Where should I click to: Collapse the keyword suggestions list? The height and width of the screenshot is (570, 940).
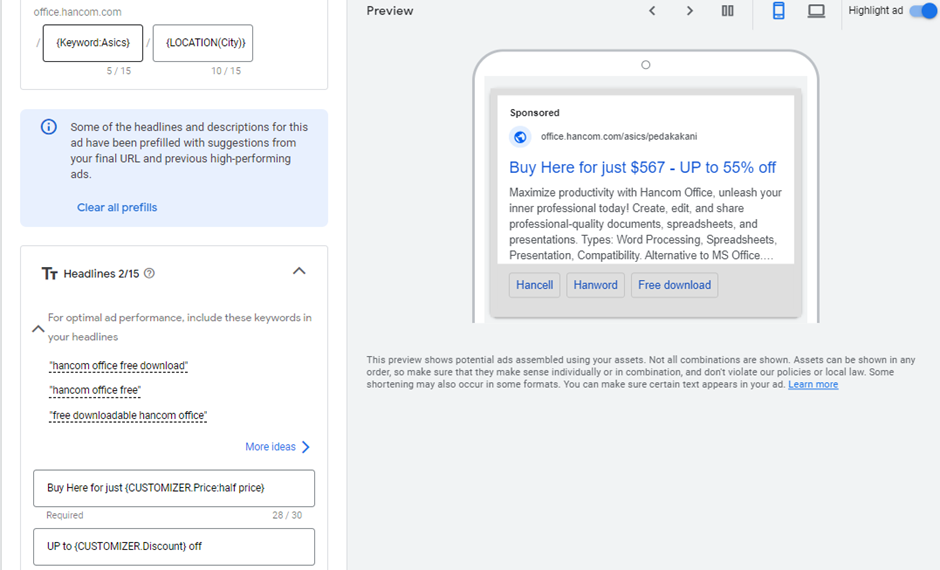pos(38,328)
